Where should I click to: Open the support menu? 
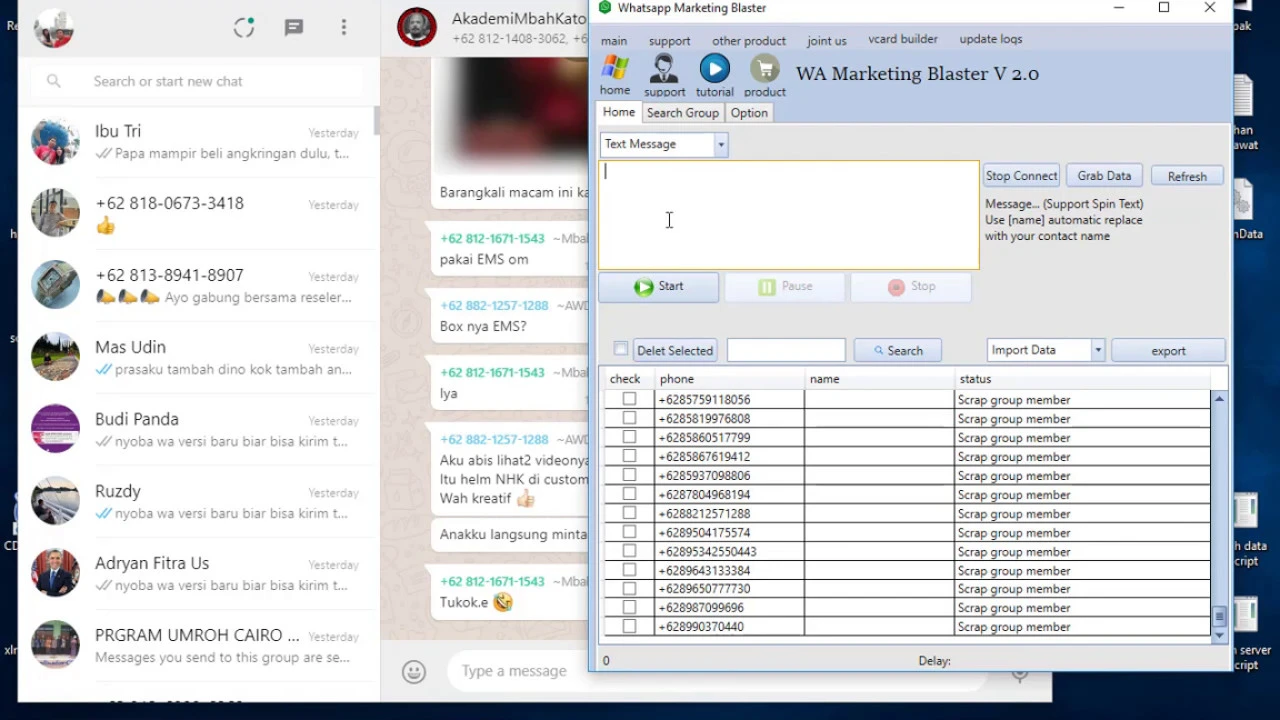pyautogui.click(x=669, y=41)
